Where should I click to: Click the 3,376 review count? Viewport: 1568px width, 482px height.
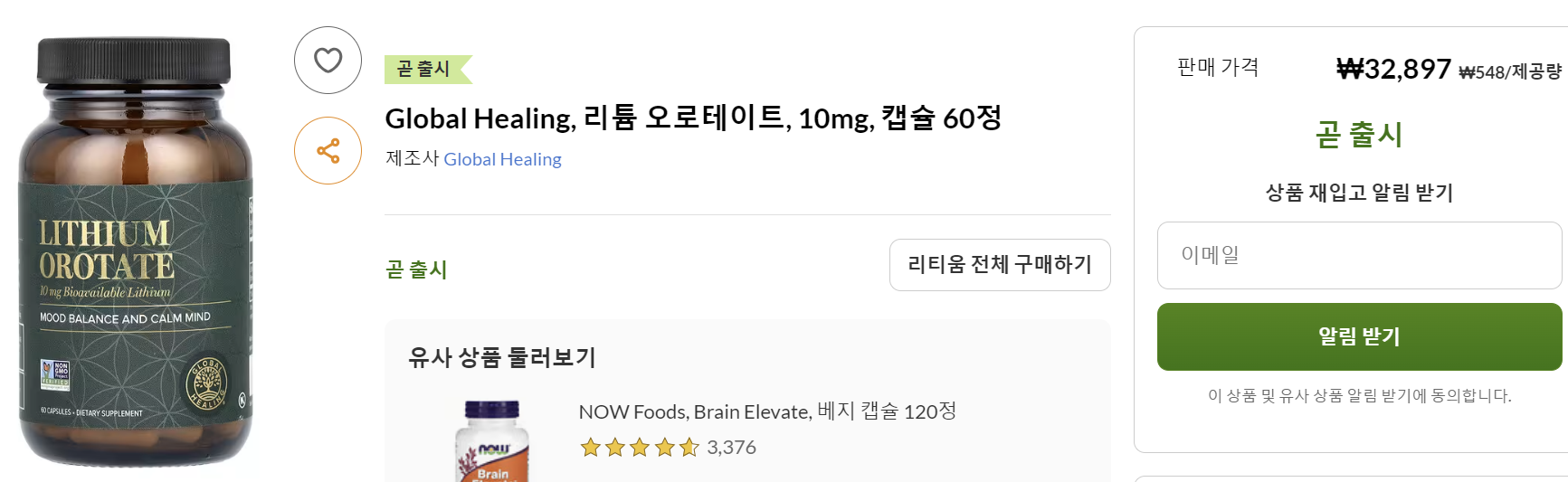[x=731, y=448]
